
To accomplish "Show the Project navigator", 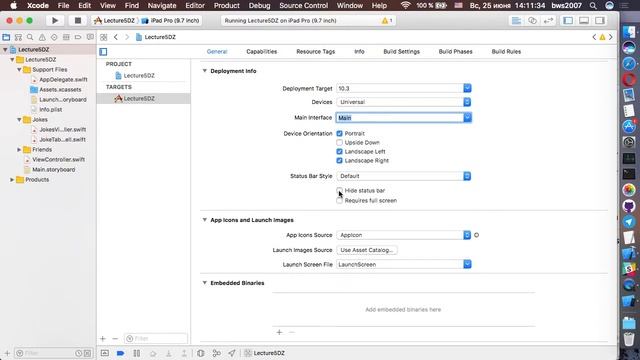I will pyautogui.click(x=6, y=37).
